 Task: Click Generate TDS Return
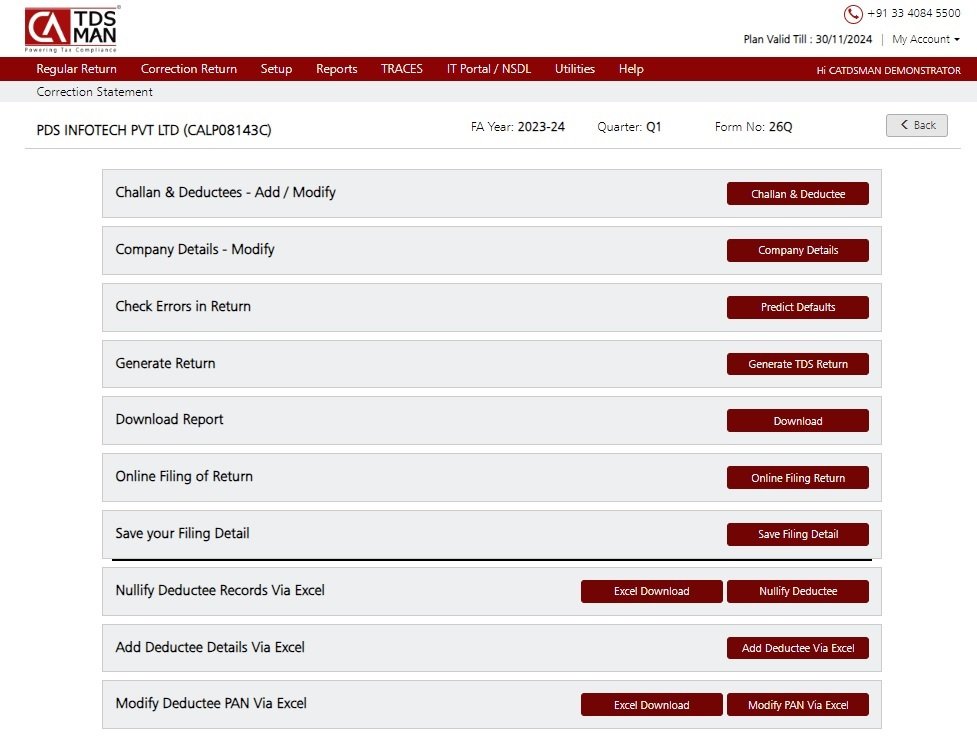coord(797,364)
